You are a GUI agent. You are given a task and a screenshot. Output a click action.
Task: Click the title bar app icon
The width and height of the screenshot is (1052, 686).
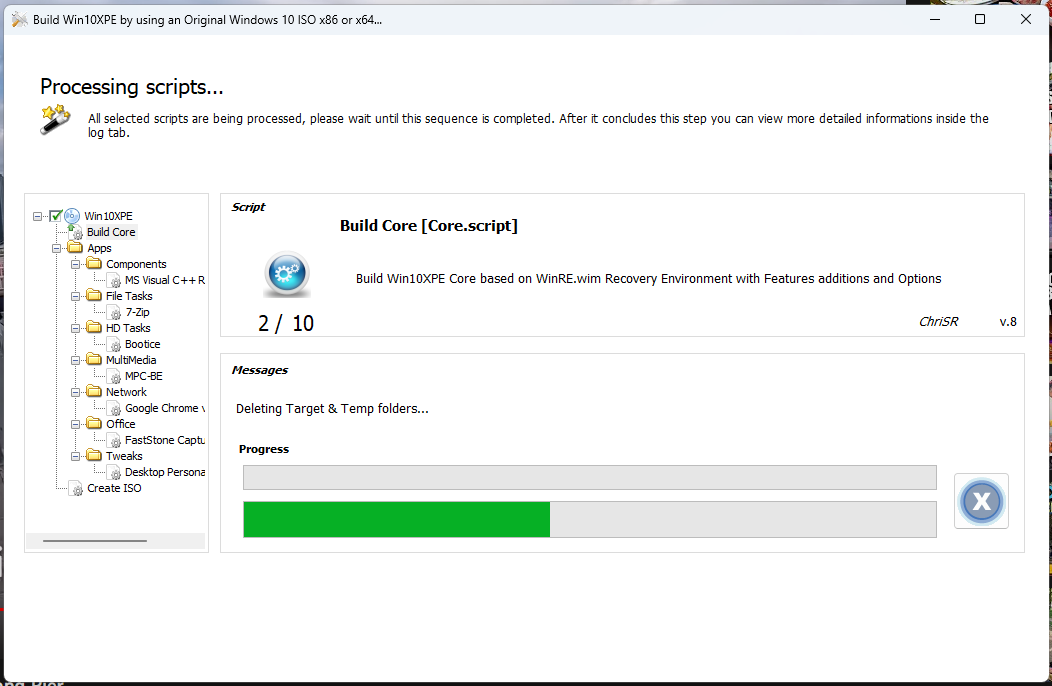click(x=19, y=19)
